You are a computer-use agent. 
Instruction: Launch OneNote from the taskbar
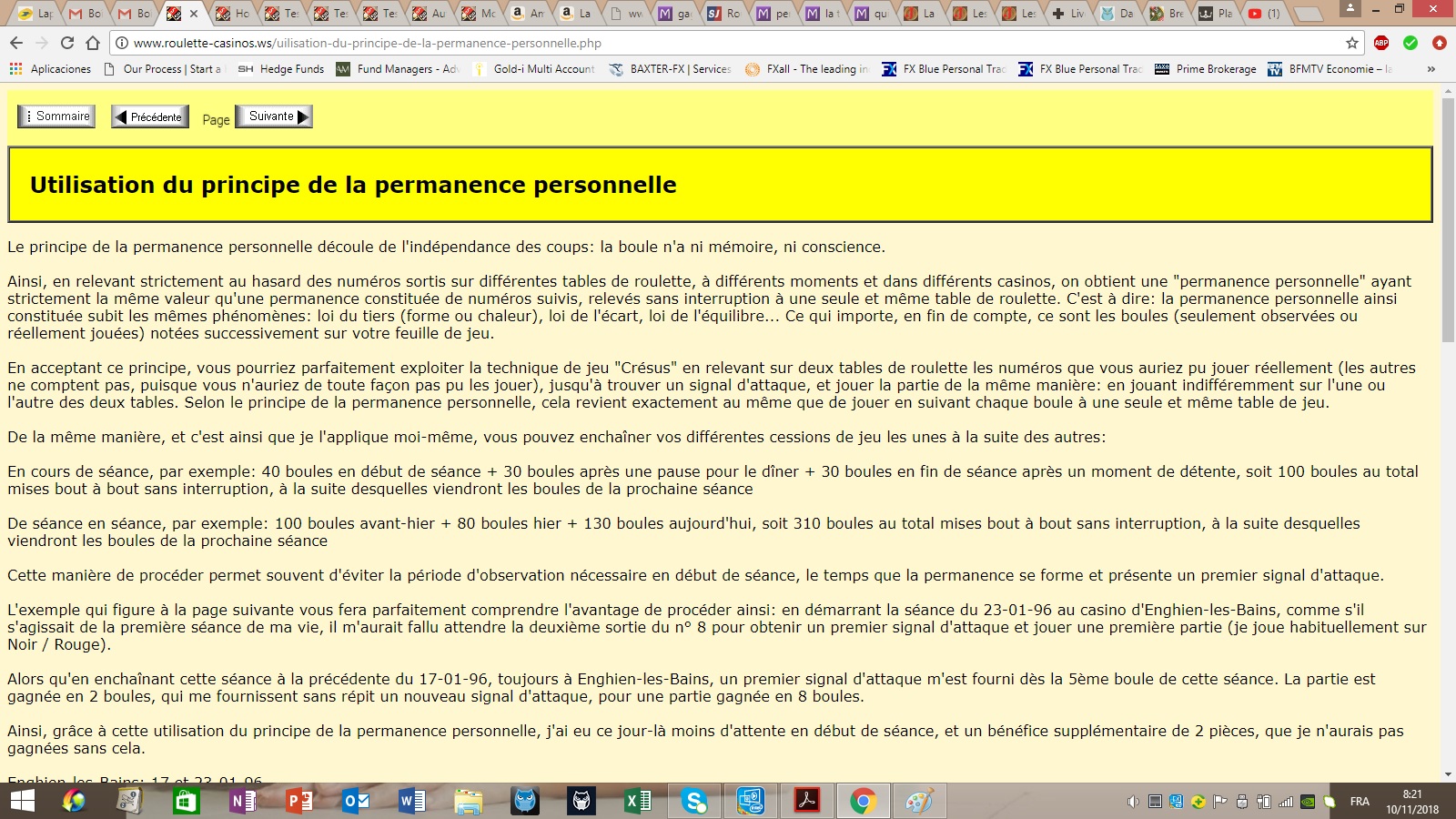coord(242,801)
